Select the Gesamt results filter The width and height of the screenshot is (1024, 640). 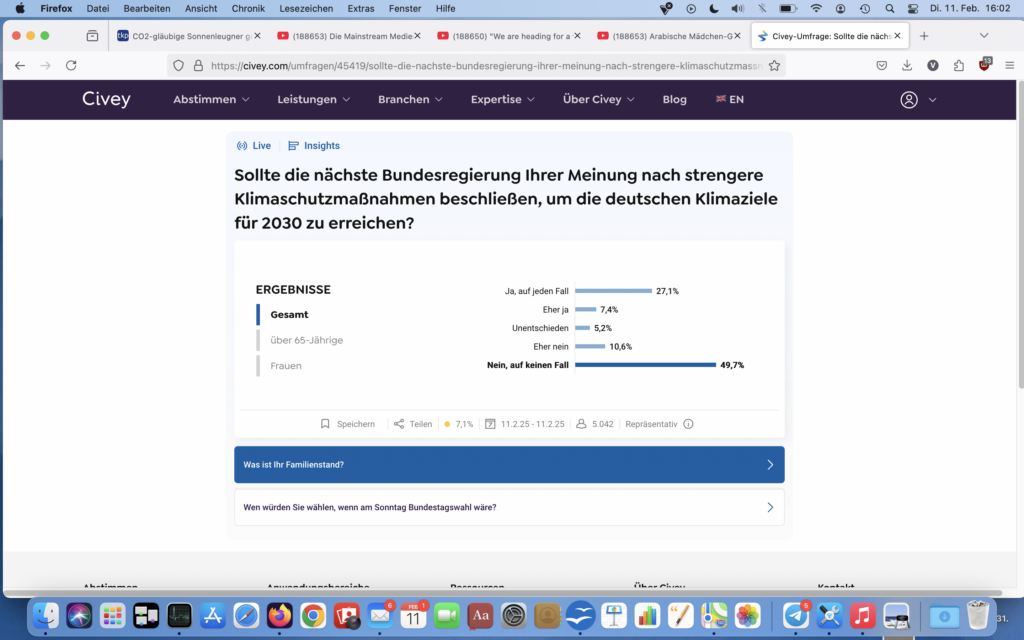(289, 314)
